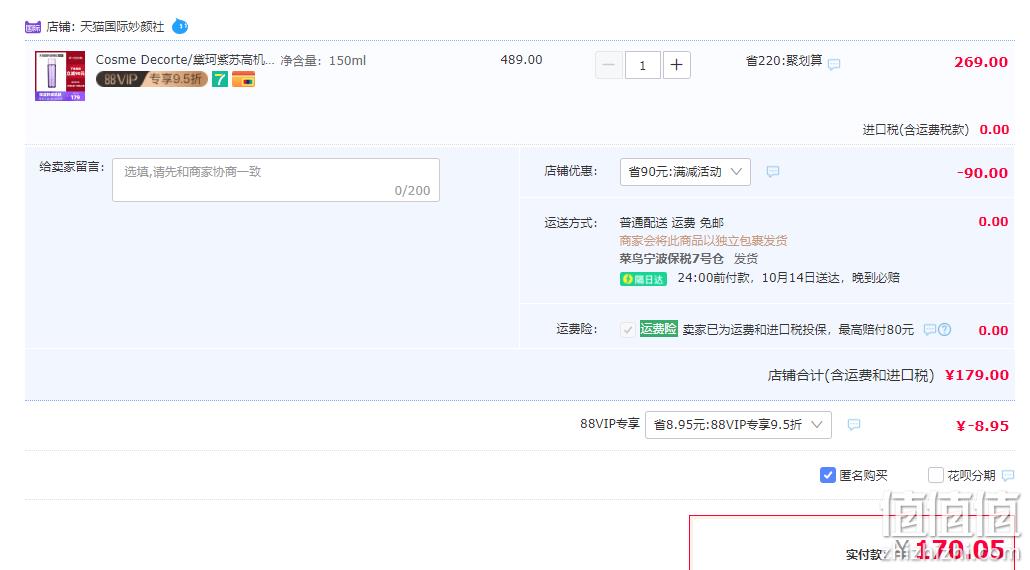The image size is (1030, 570).
Task: Click the 菜鸟宁波保税7号仓 warehouse text
Action: [671, 259]
